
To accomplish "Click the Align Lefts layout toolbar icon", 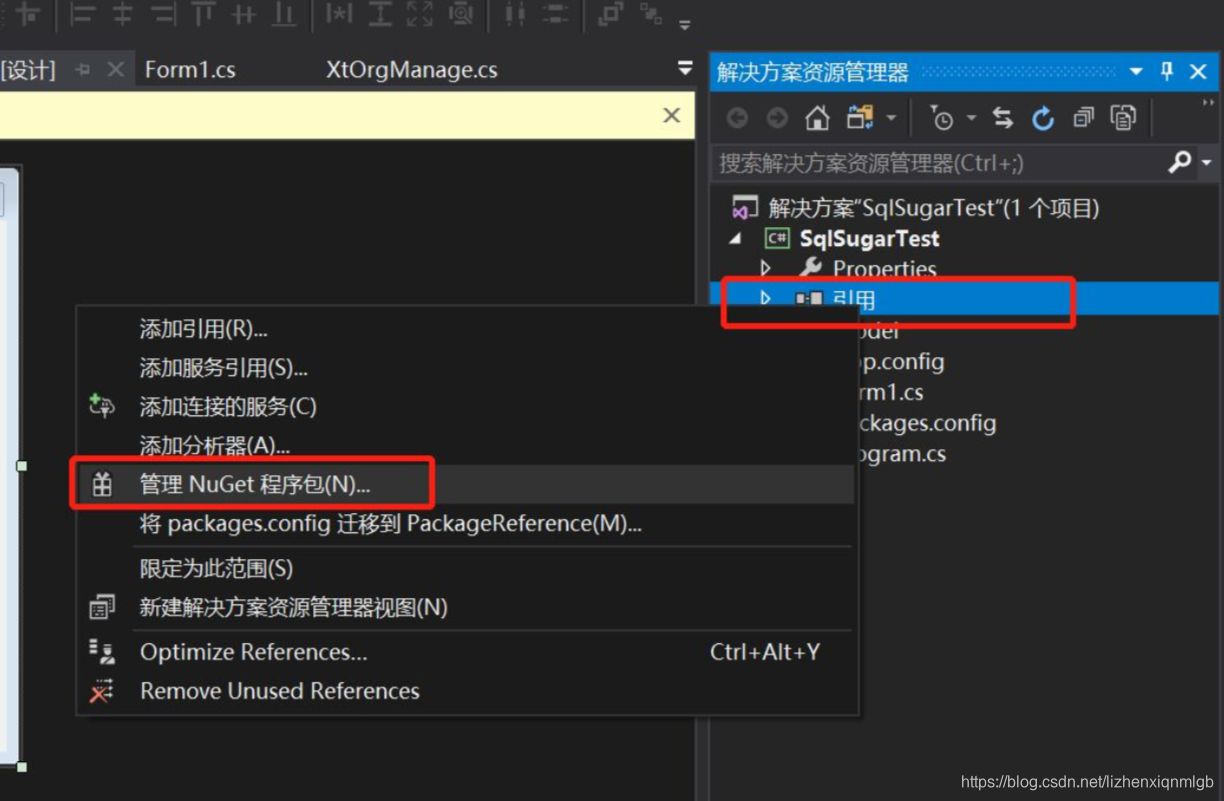I will (81, 15).
